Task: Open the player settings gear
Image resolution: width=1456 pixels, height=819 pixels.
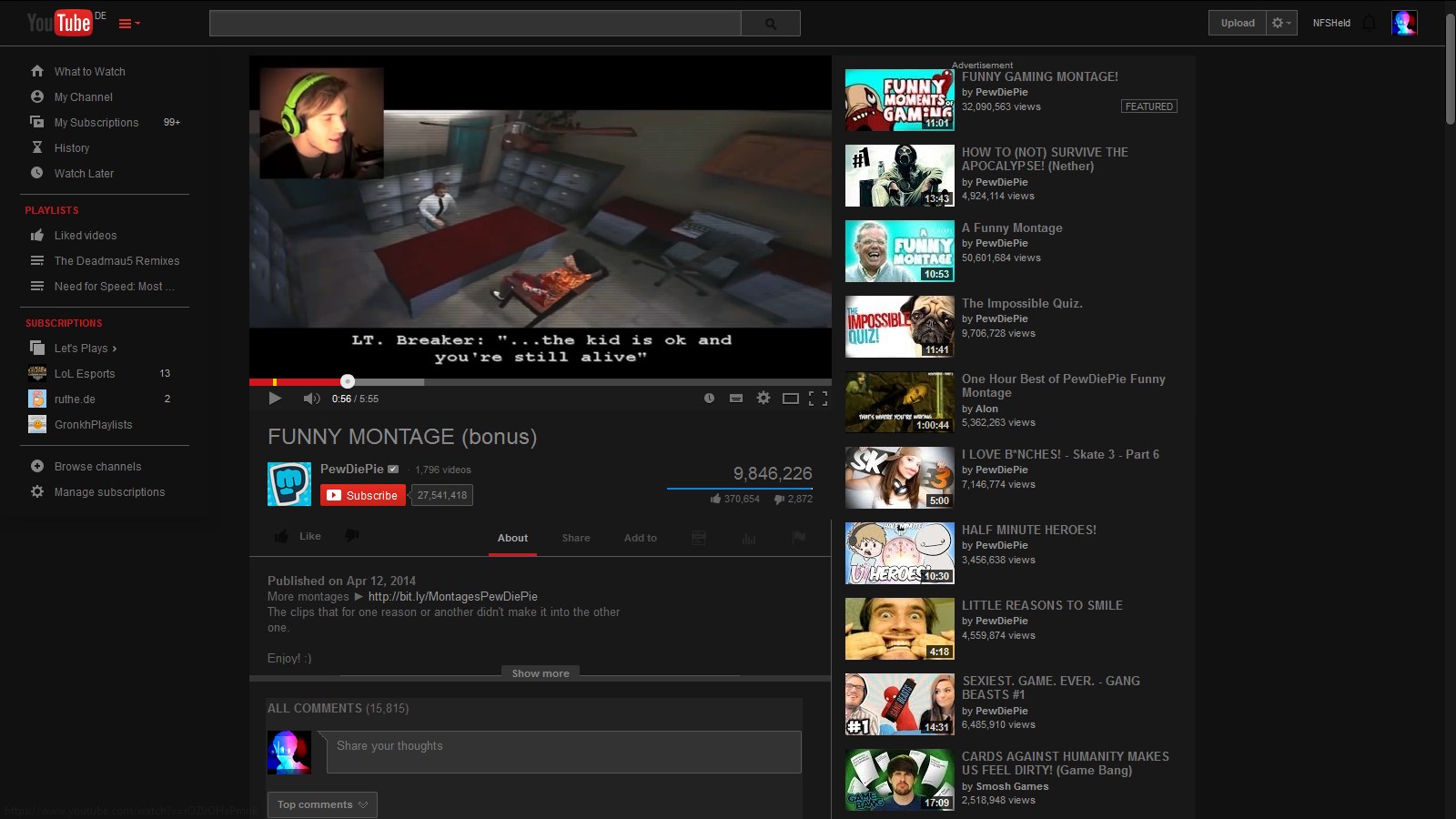Action: click(763, 398)
